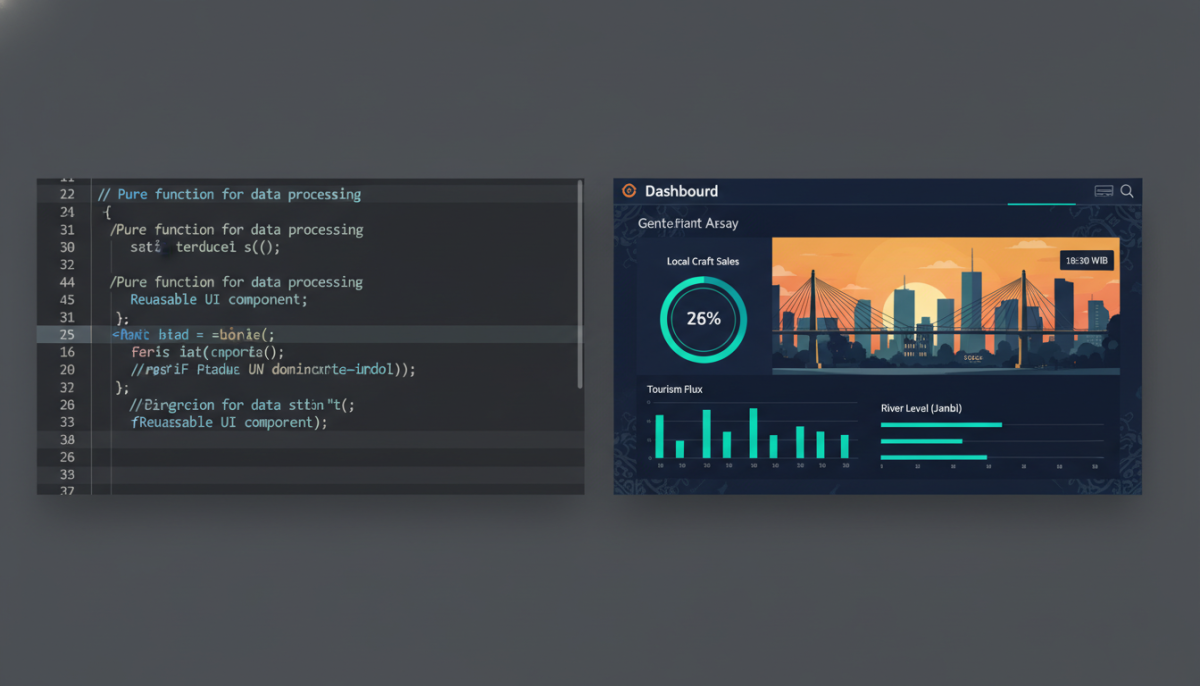Click the 'Dirgrcion for data' comment line
This screenshot has height=686, width=1200.
243,405
